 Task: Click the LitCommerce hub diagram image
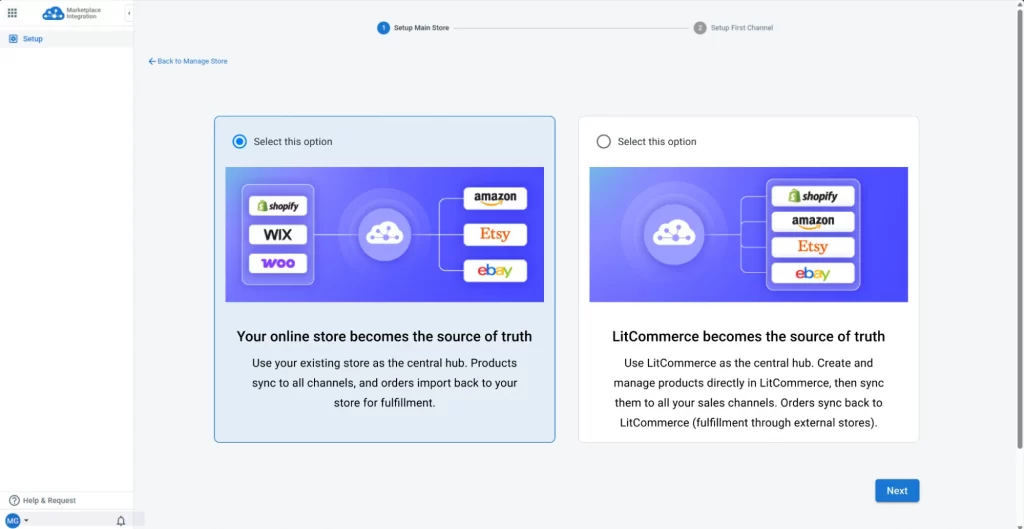coord(748,234)
